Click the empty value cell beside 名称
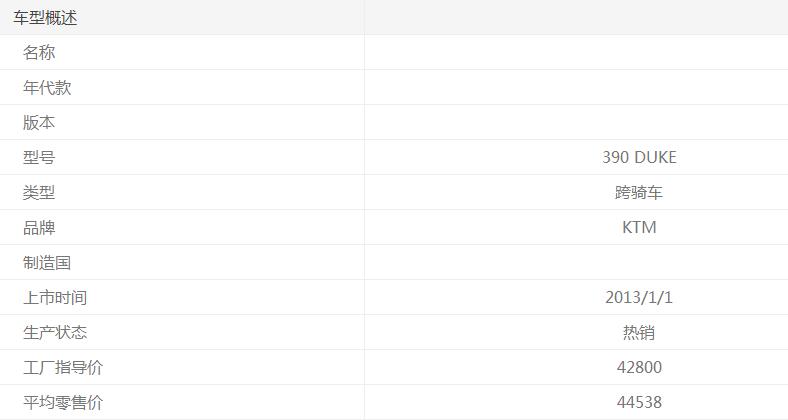Image resolution: width=788 pixels, height=420 pixels. pyautogui.click(x=576, y=53)
